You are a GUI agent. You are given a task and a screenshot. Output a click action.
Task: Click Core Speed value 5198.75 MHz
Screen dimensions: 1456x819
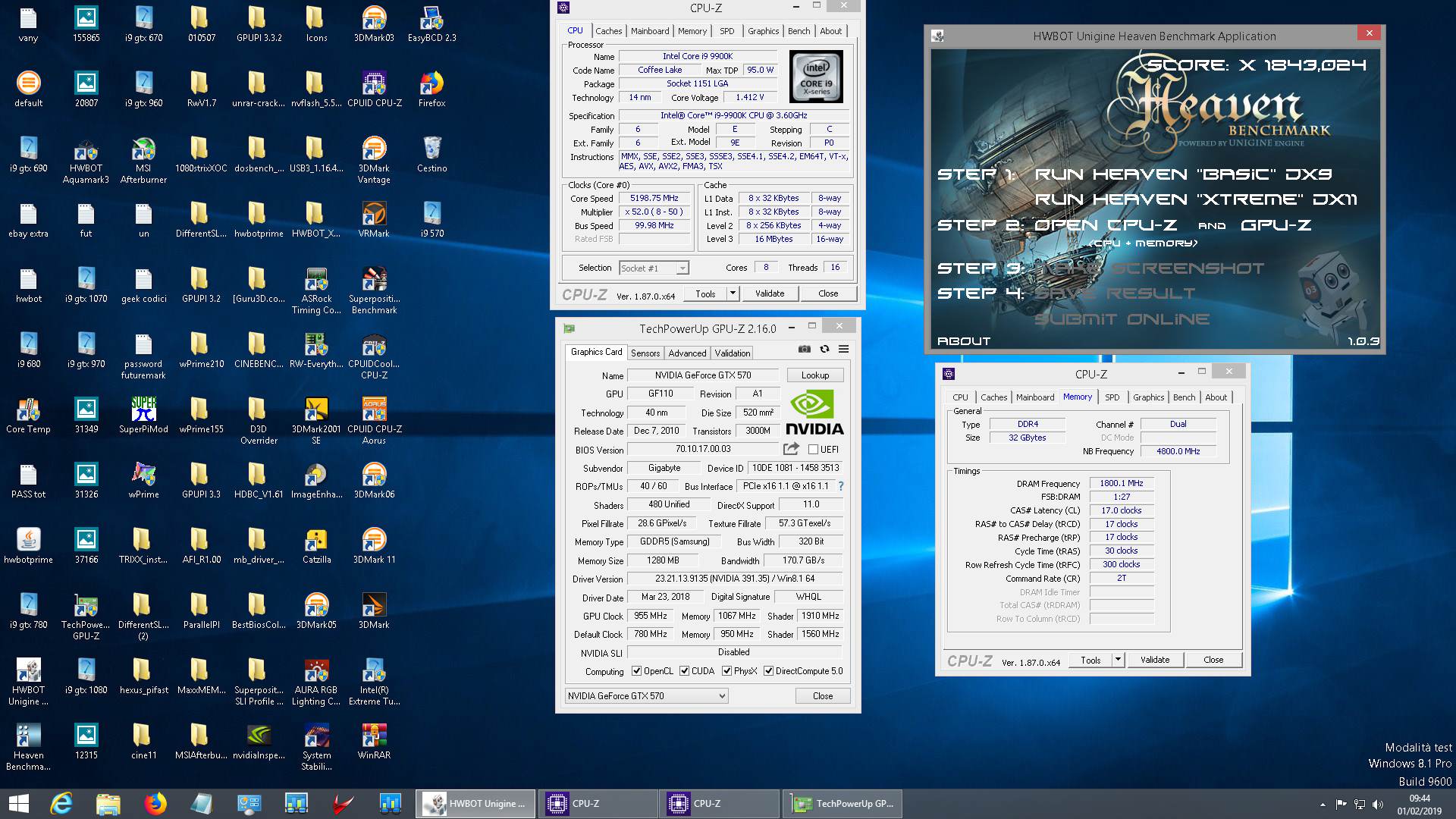(x=654, y=198)
